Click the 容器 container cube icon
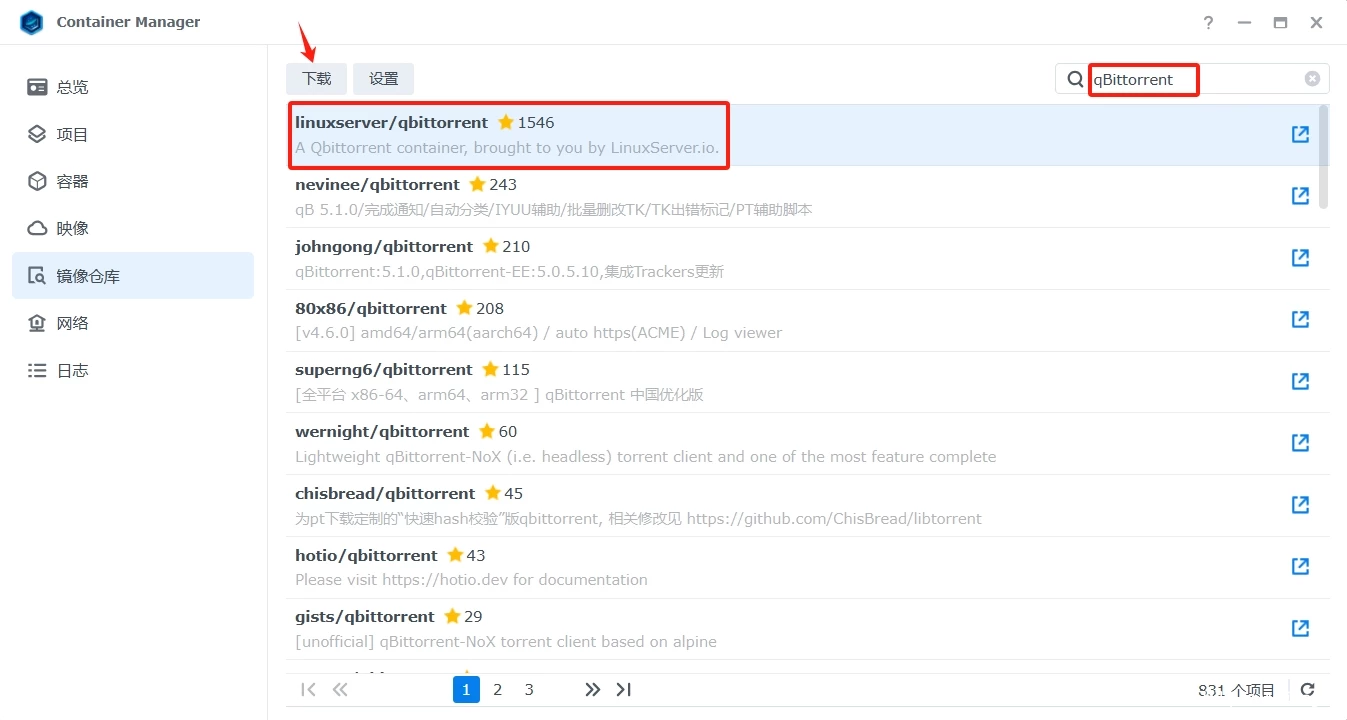Image resolution: width=1347 pixels, height=720 pixels. (37, 181)
